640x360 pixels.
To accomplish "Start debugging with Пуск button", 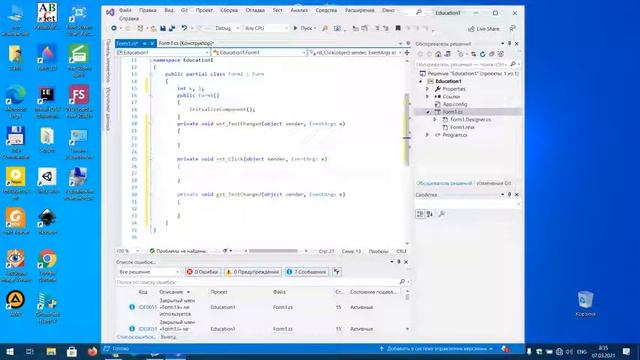I will (x=304, y=28).
